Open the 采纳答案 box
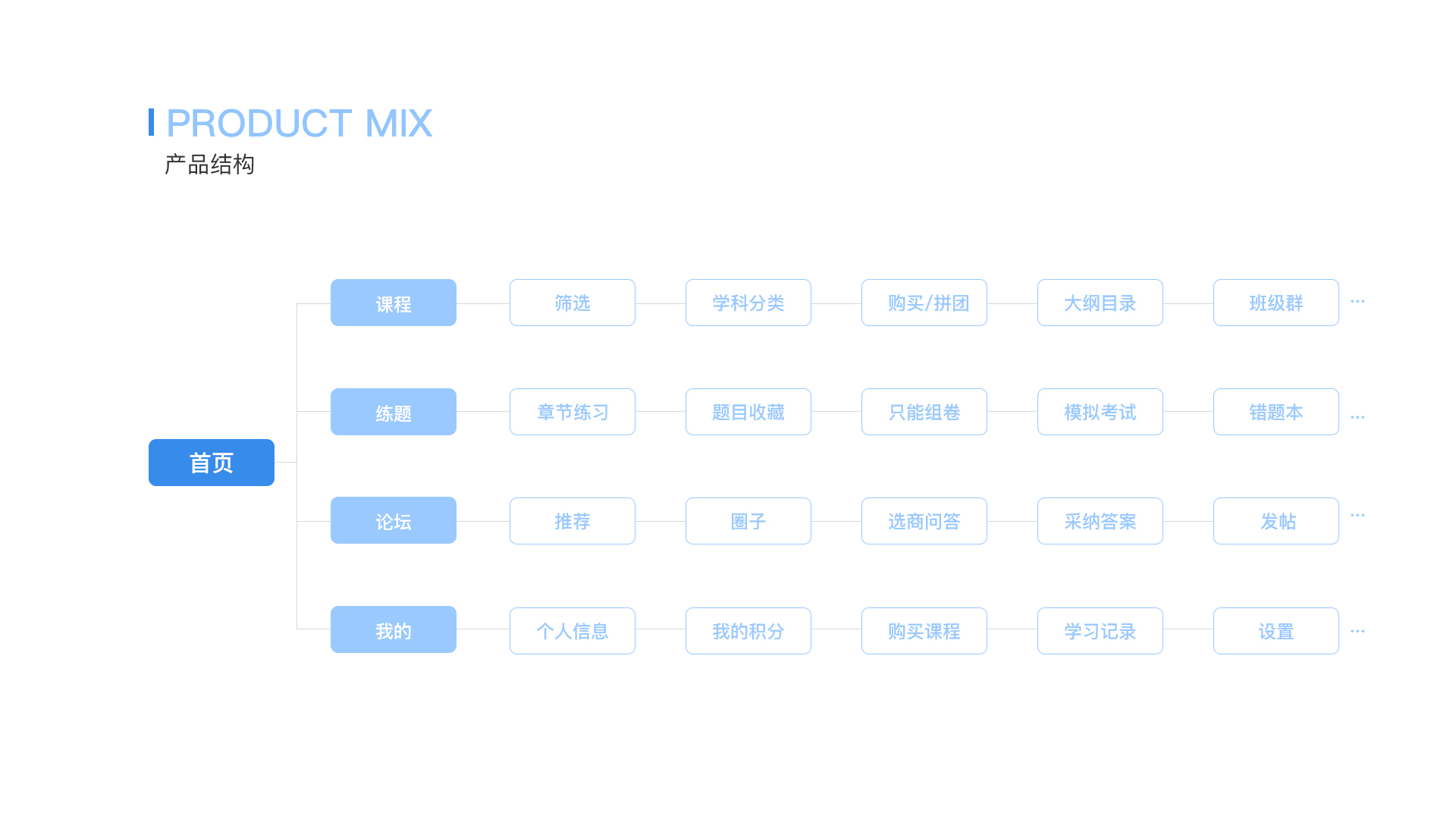This screenshot has height=819, width=1456. 1100,521
